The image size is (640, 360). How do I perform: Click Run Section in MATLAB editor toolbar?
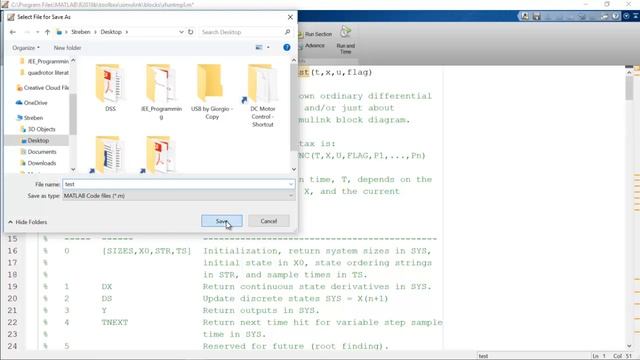click(x=315, y=34)
